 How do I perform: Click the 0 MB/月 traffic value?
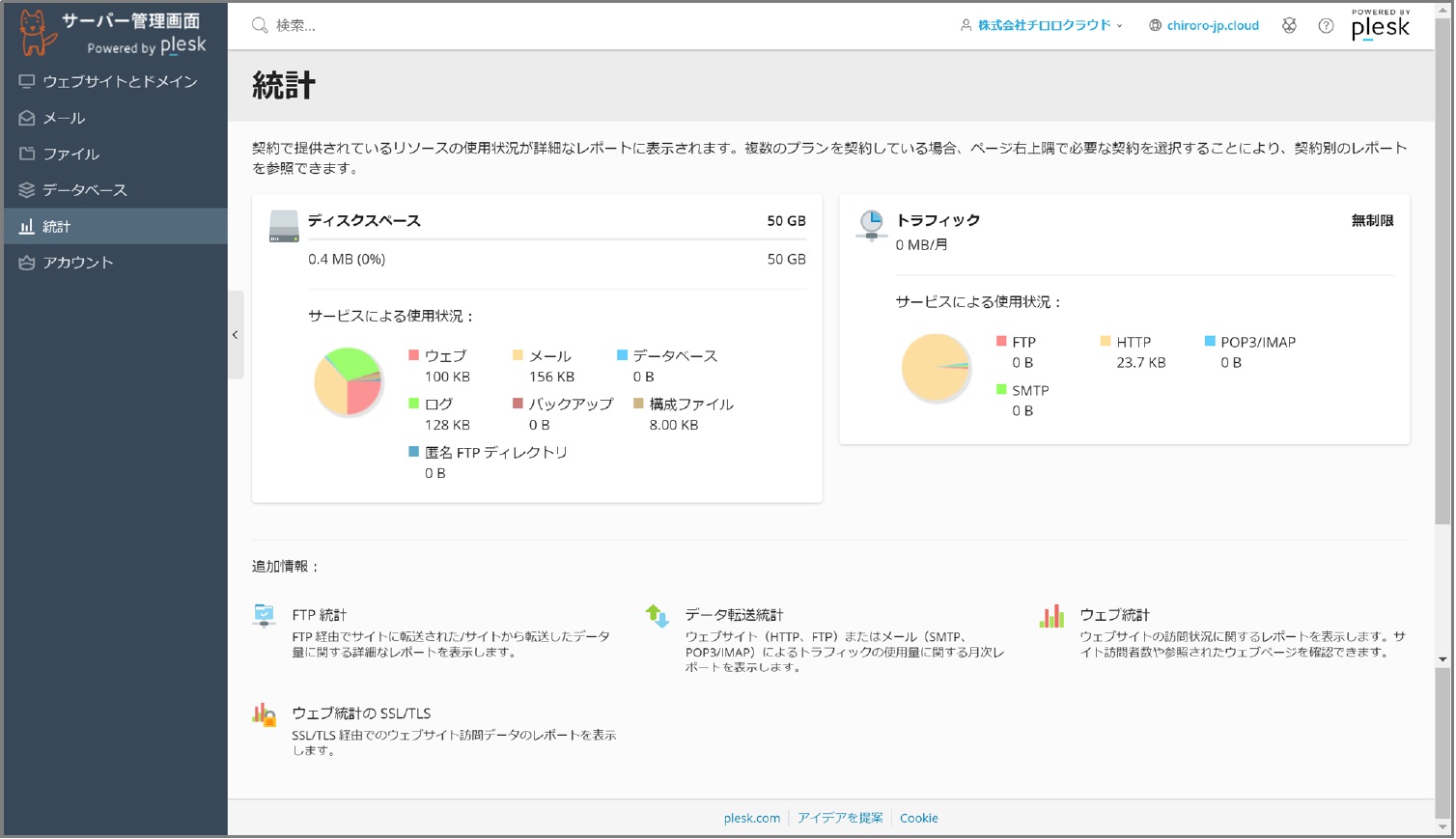click(921, 245)
